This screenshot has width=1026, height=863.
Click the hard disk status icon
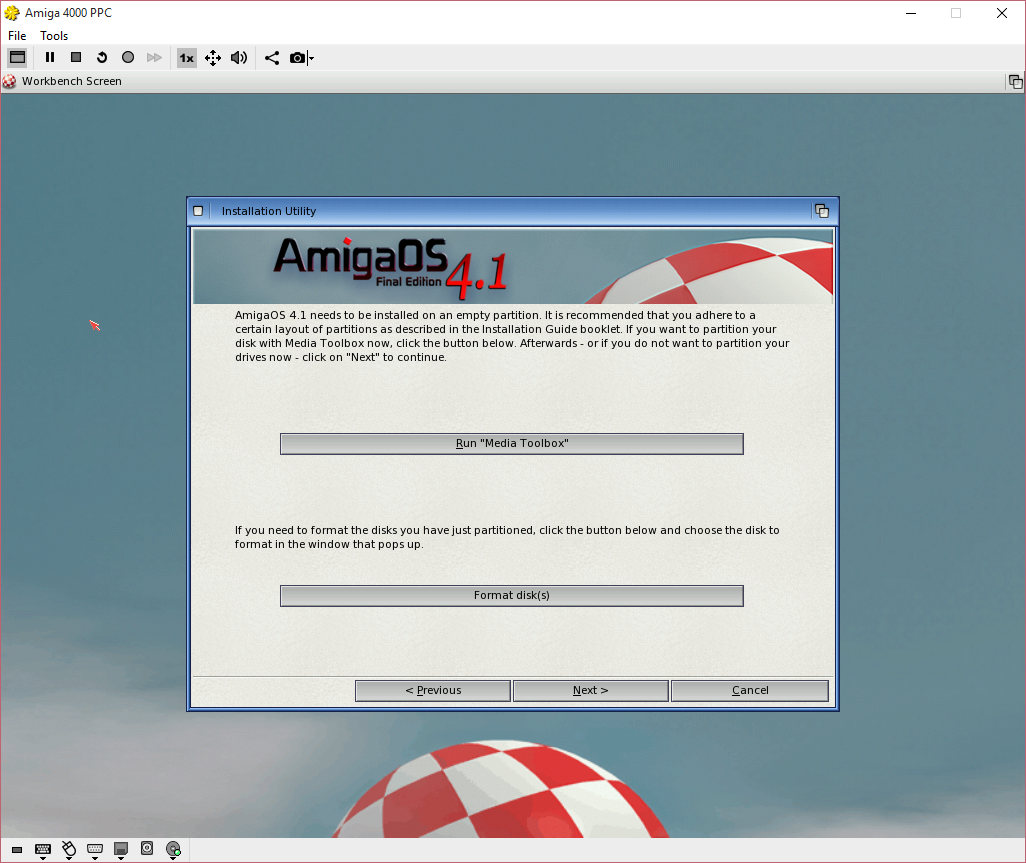tap(147, 849)
